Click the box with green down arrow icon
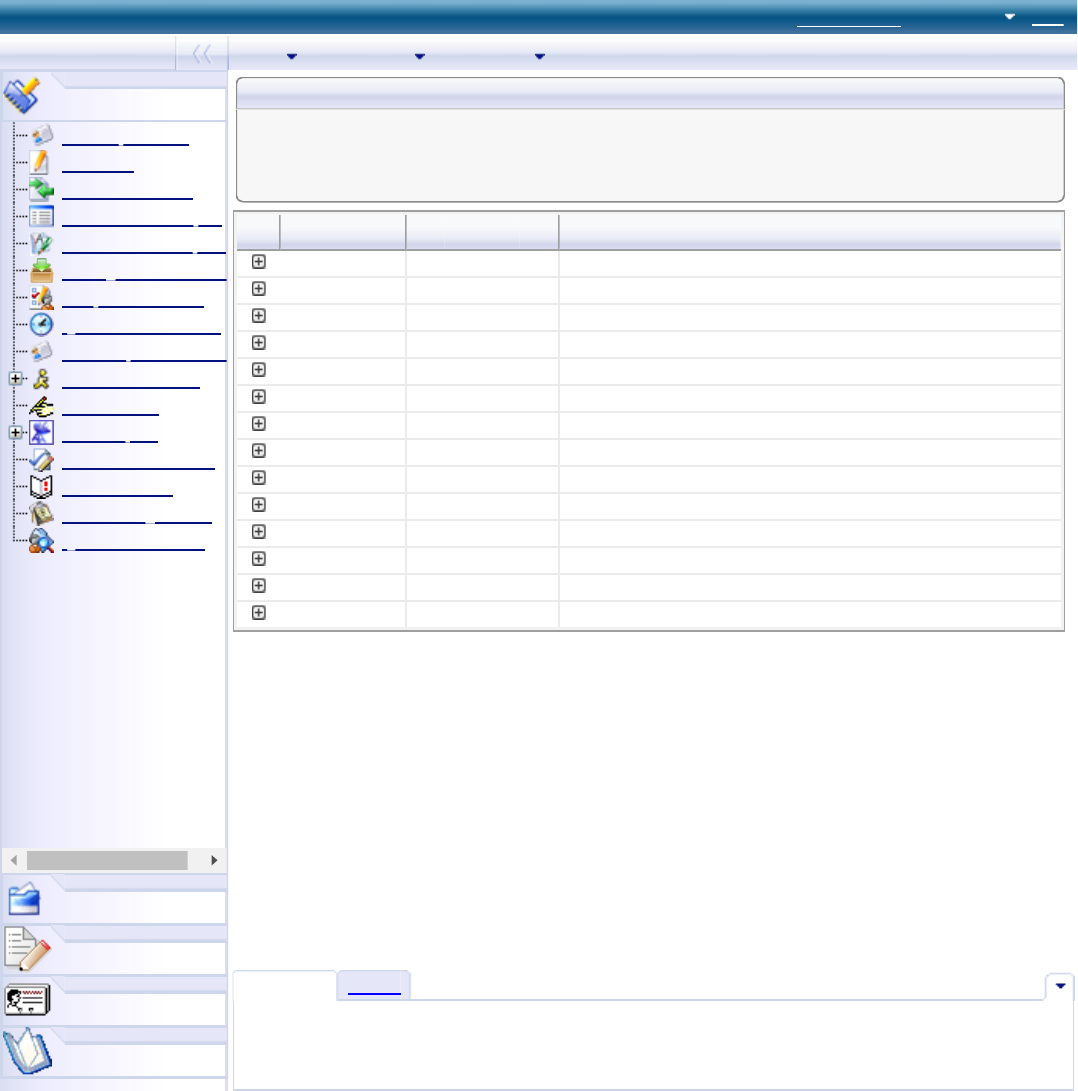Viewport: 1078px width, 1091px height. pos(41,271)
